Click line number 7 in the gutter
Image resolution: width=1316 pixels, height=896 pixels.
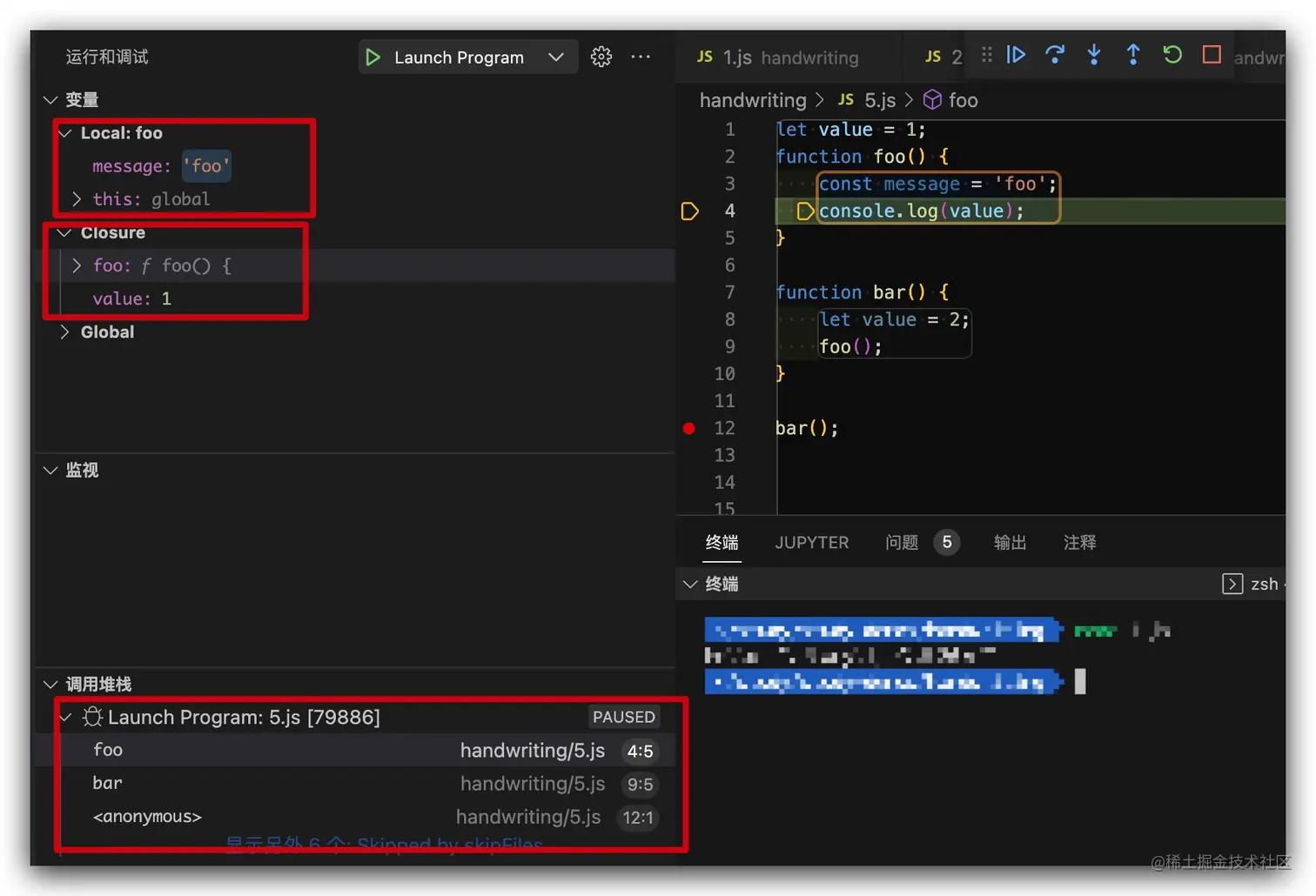729,292
